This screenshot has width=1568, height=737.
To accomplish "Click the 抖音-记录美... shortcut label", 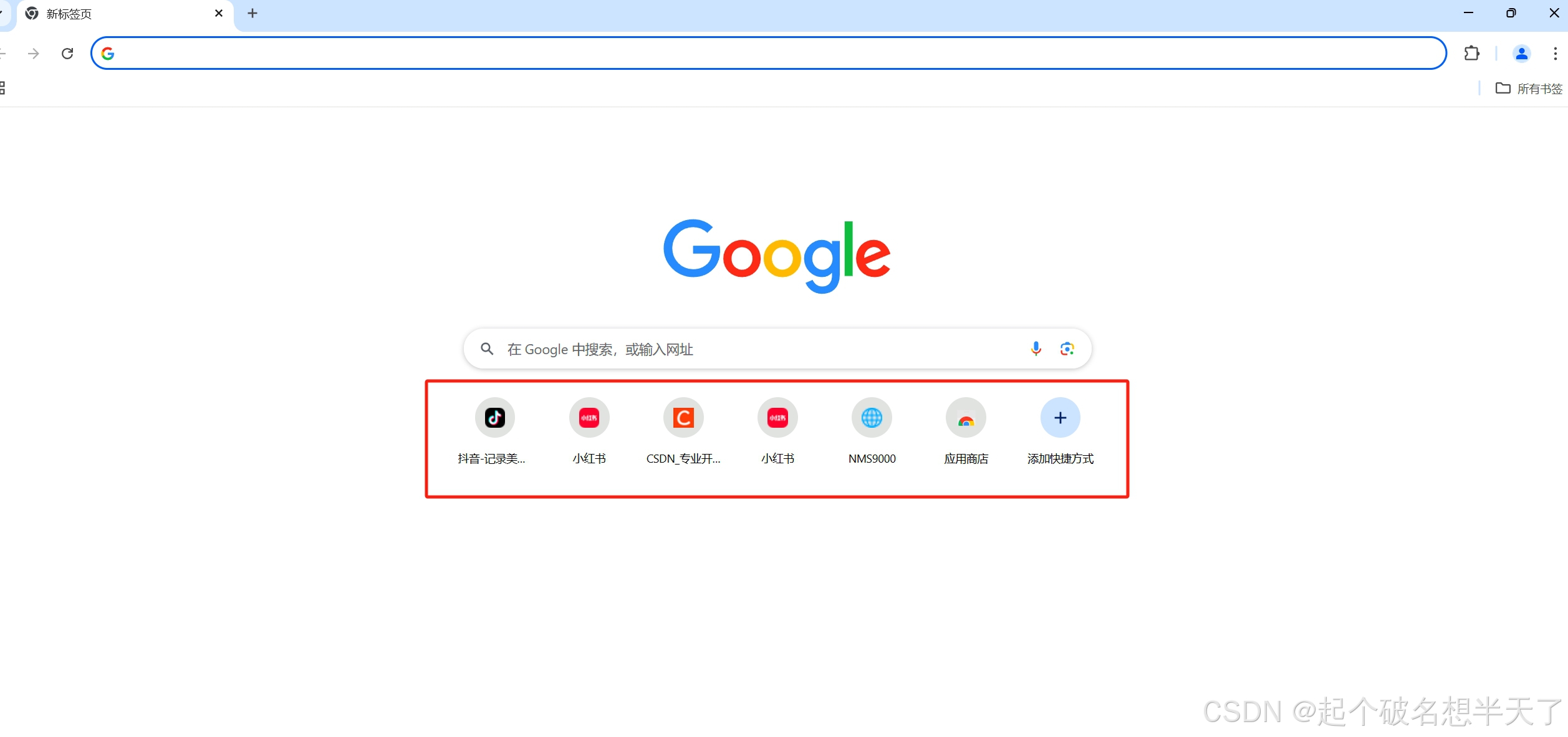I will [x=491, y=459].
